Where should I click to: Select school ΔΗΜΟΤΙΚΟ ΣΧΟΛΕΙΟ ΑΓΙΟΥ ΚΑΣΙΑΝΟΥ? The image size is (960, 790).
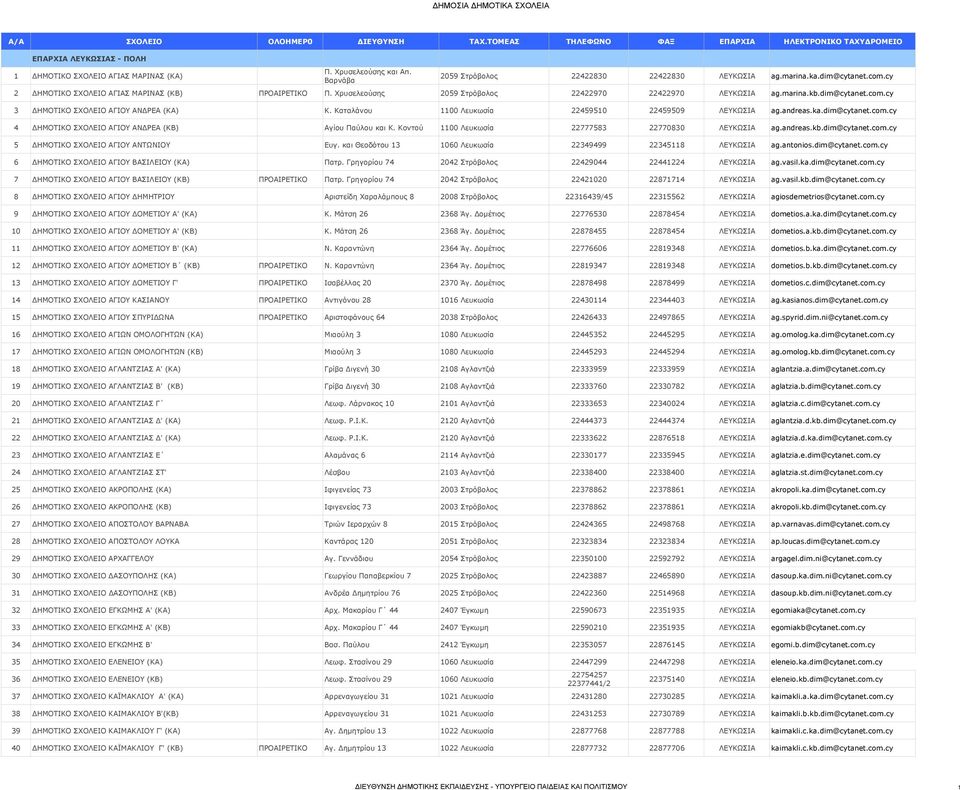pyautogui.click(x=100, y=300)
